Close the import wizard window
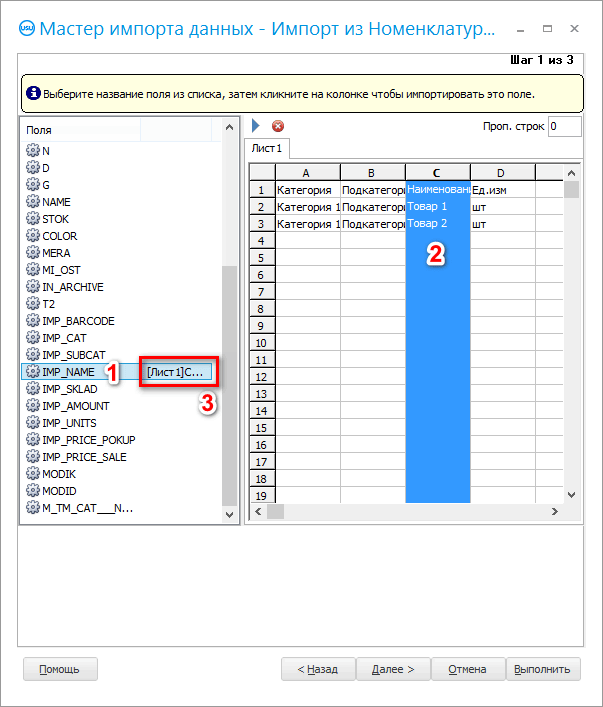 click(x=574, y=28)
